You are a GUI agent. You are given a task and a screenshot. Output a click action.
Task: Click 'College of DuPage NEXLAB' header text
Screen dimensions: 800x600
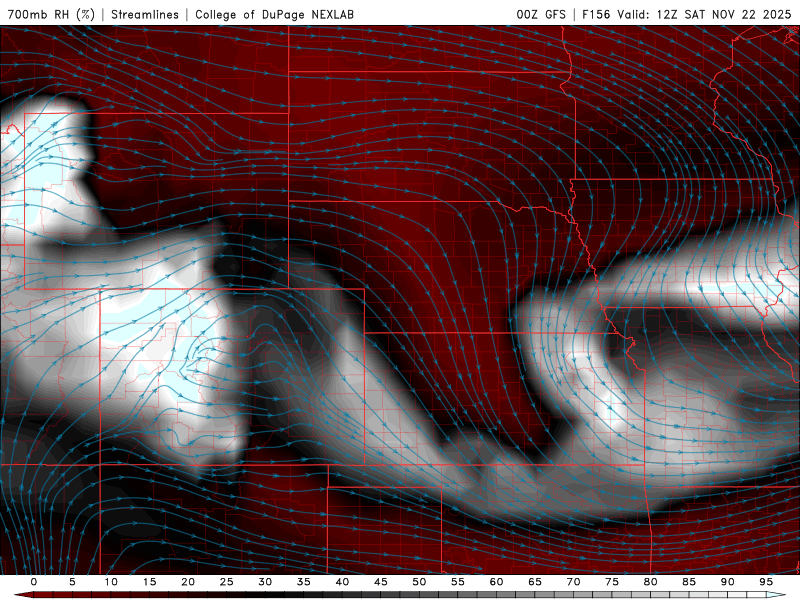pyautogui.click(x=274, y=14)
